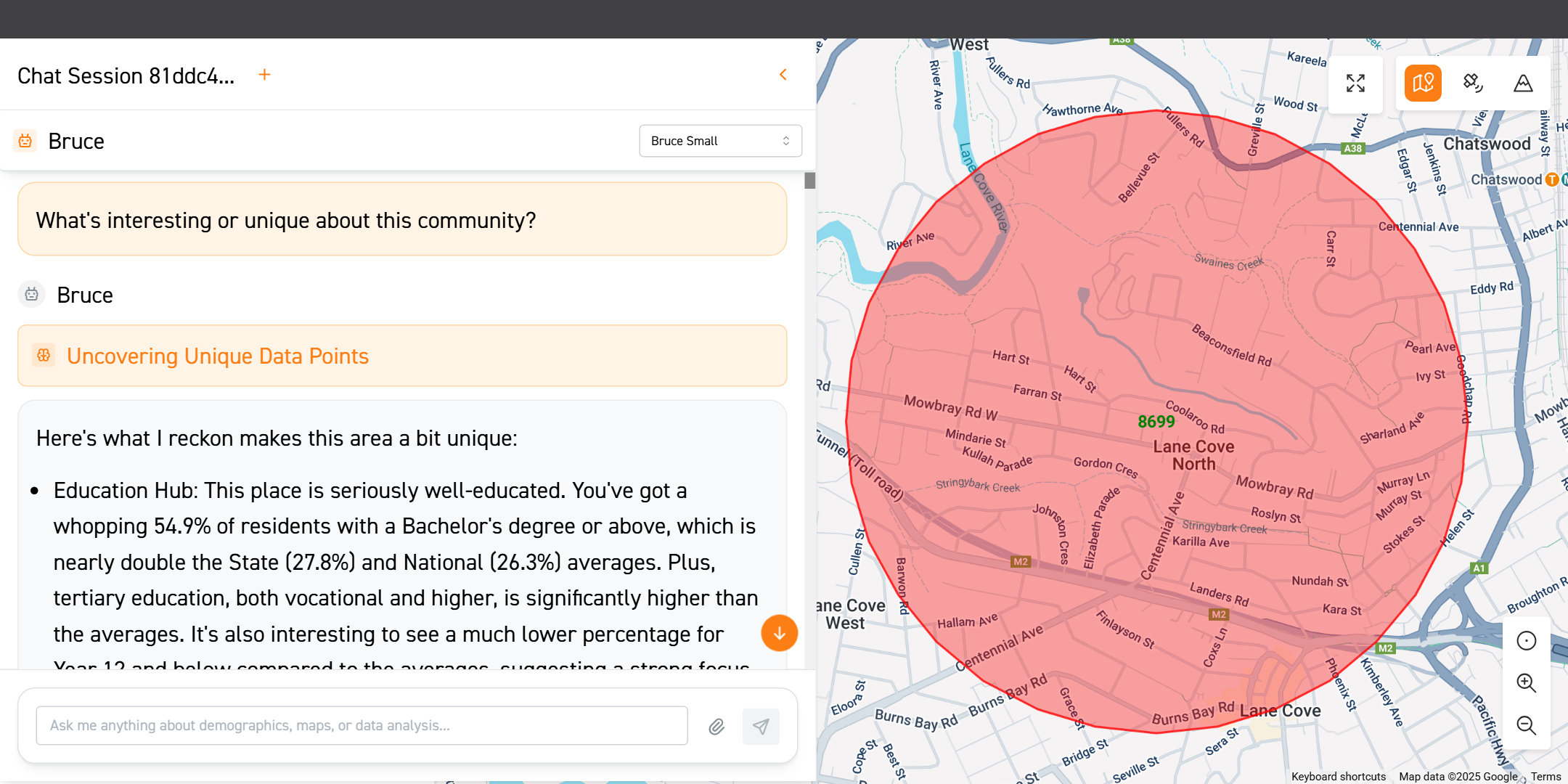Collapse the chat panel with the chevron
This screenshot has height=784, width=1568.
click(x=783, y=75)
